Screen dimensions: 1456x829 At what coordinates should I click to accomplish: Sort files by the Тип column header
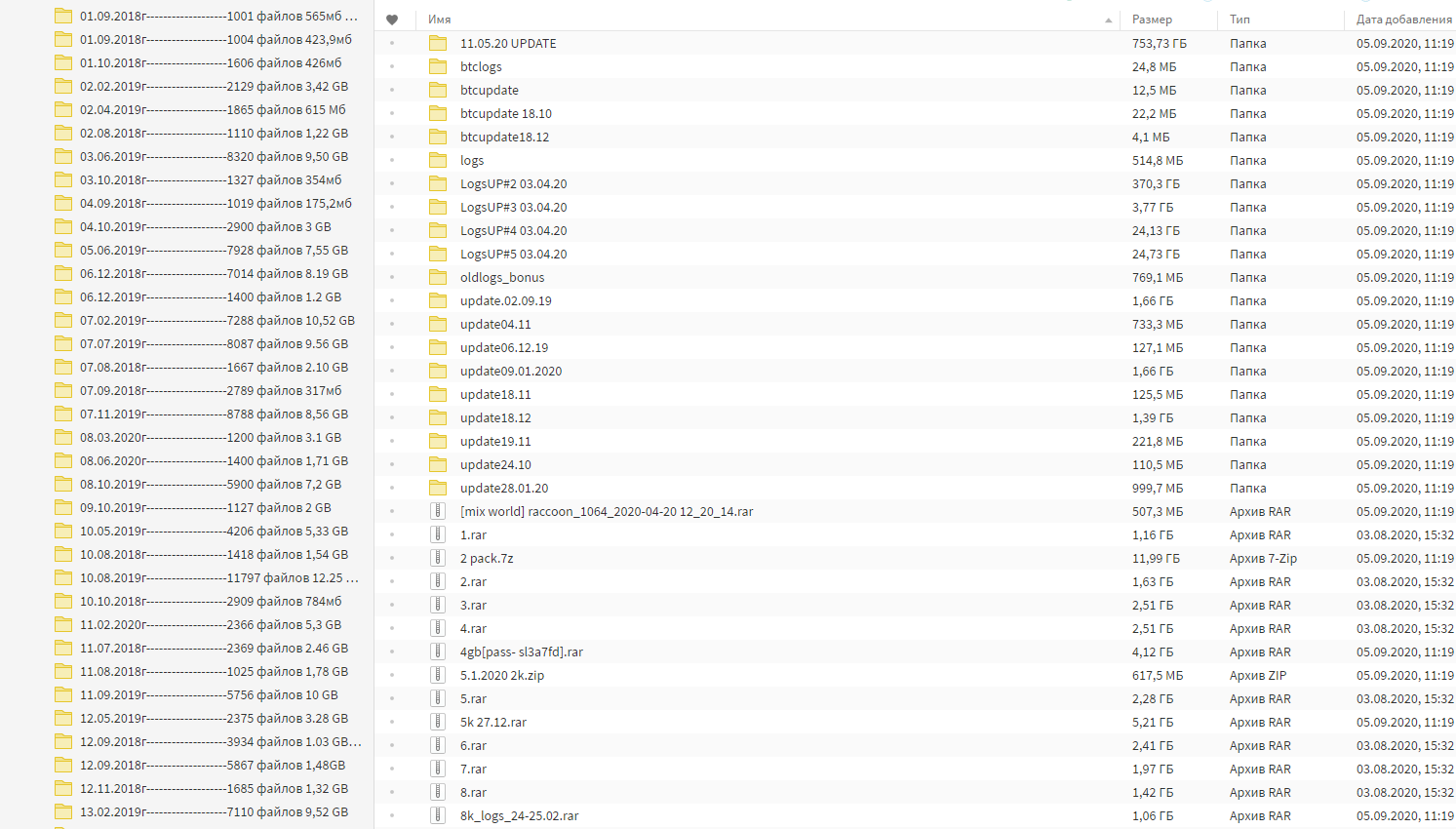click(1240, 20)
